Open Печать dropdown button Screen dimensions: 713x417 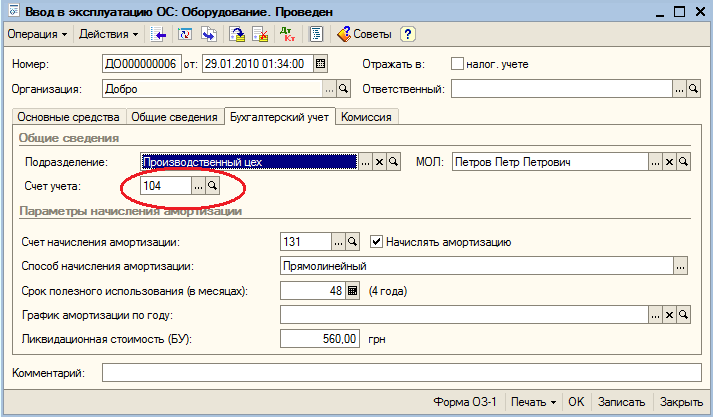point(533,402)
